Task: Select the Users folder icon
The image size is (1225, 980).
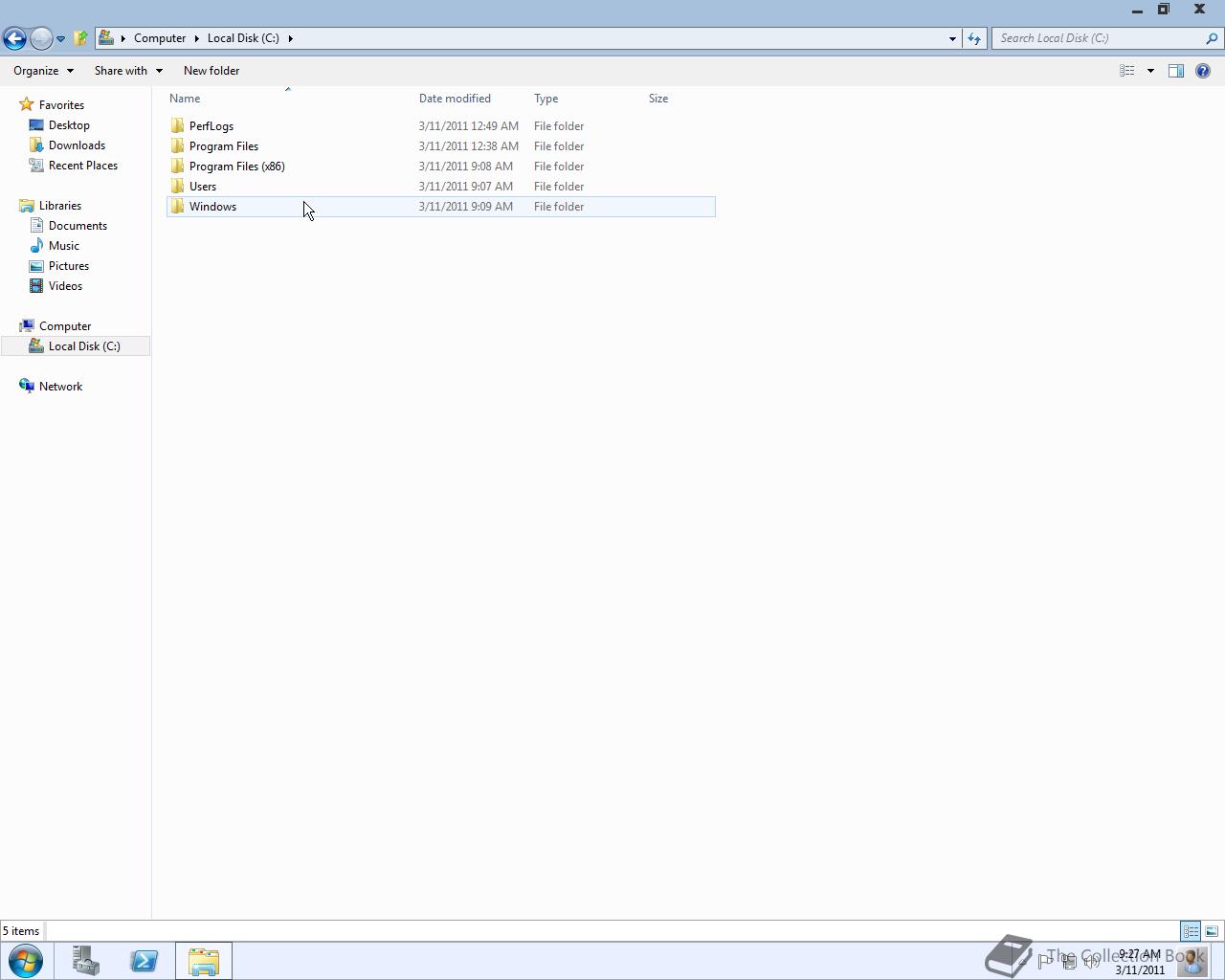Action: [x=177, y=187]
